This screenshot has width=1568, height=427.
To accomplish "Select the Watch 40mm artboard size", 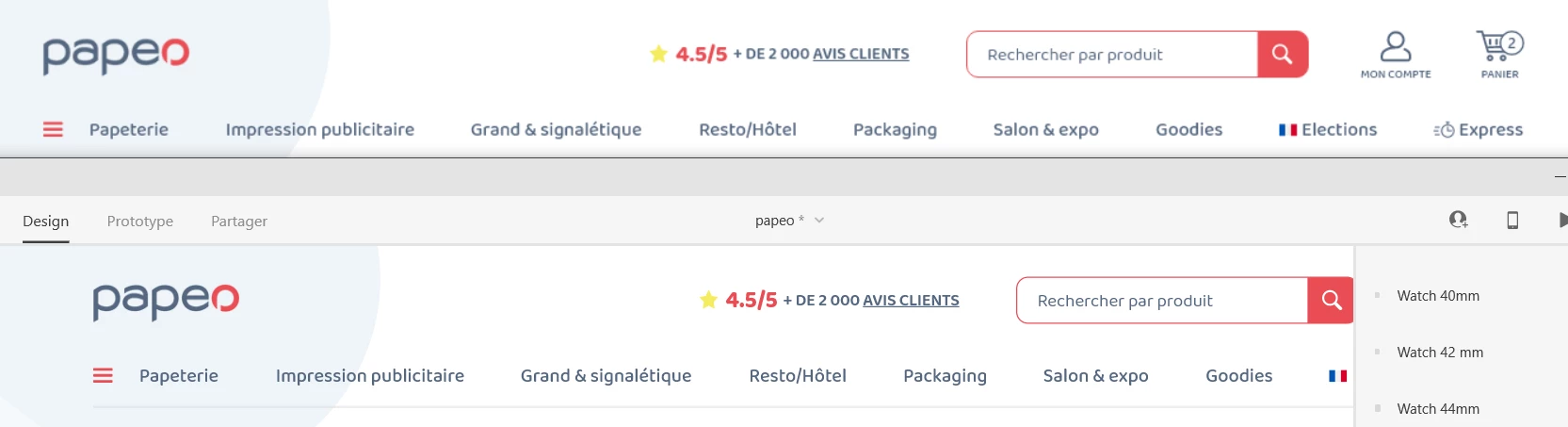I will (x=1438, y=296).
